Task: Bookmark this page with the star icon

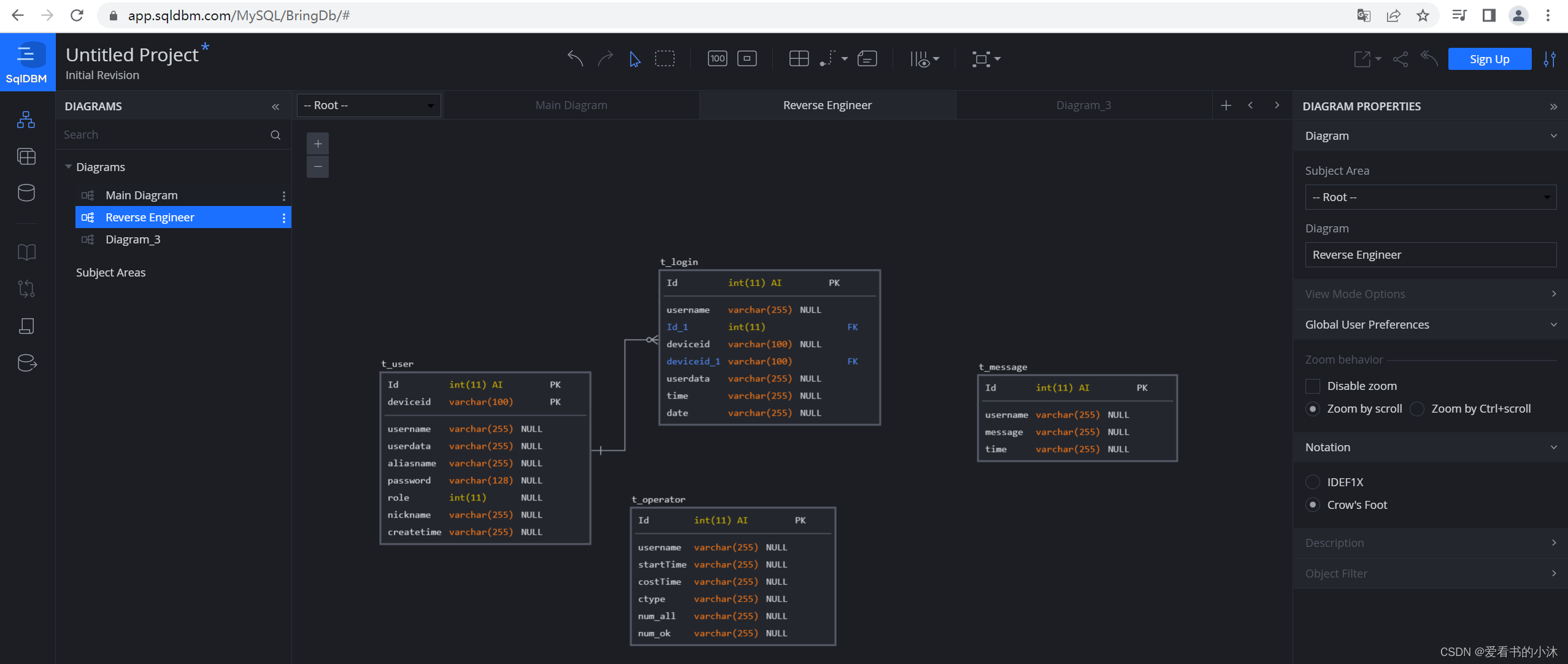Action: [x=1423, y=15]
